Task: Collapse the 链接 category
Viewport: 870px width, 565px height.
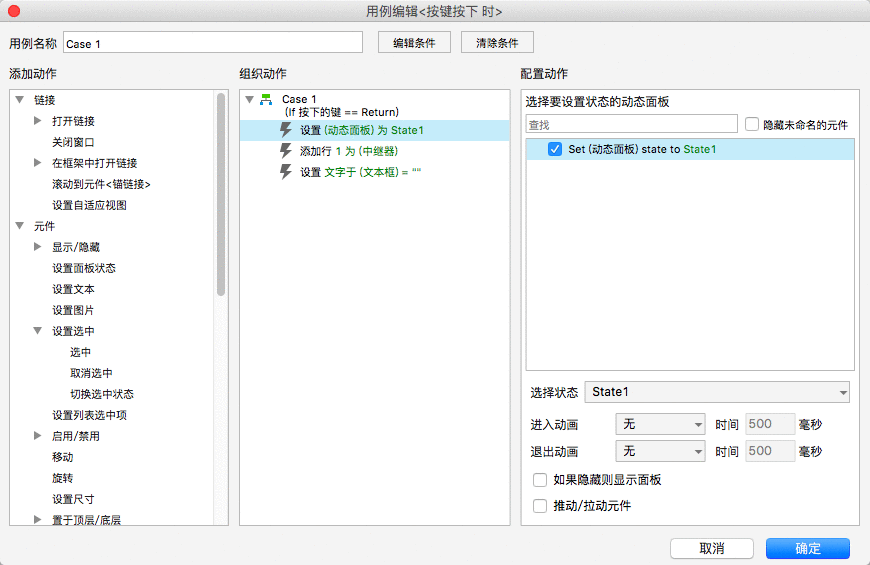Action: click(x=20, y=100)
